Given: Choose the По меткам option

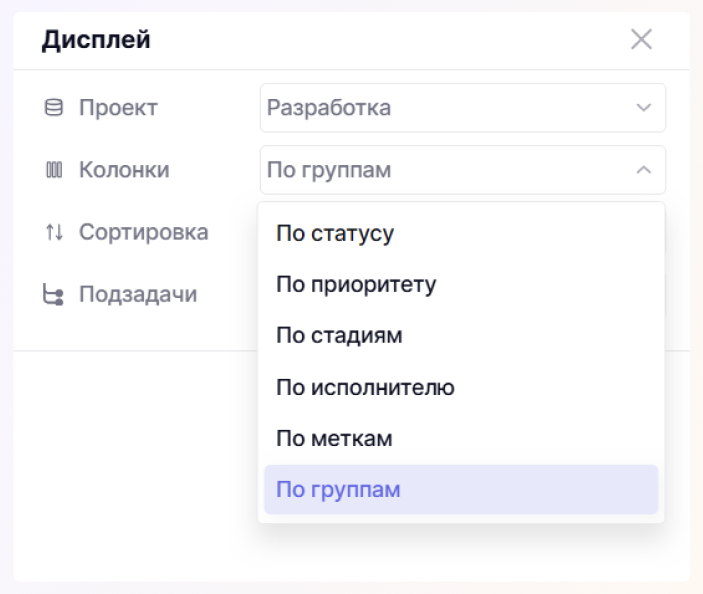Looking at the screenshot, I should pyautogui.click(x=334, y=438).
